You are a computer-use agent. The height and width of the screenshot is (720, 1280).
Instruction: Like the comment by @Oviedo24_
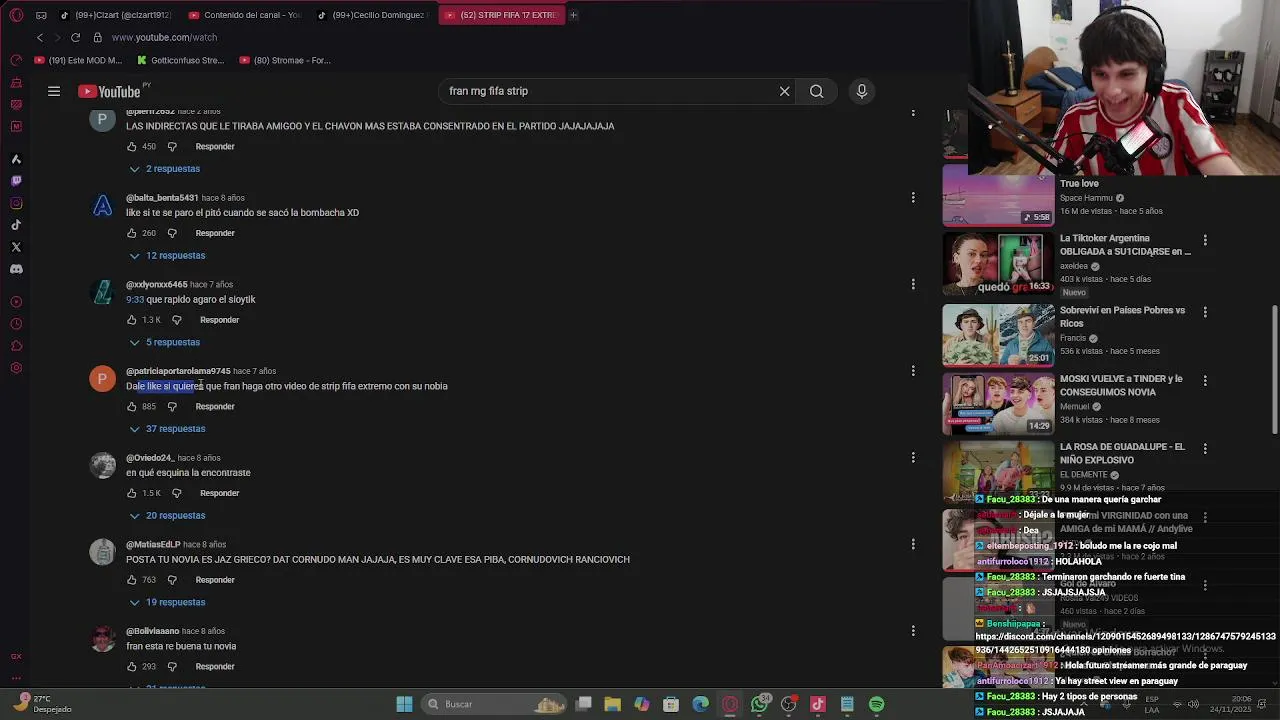131,493
